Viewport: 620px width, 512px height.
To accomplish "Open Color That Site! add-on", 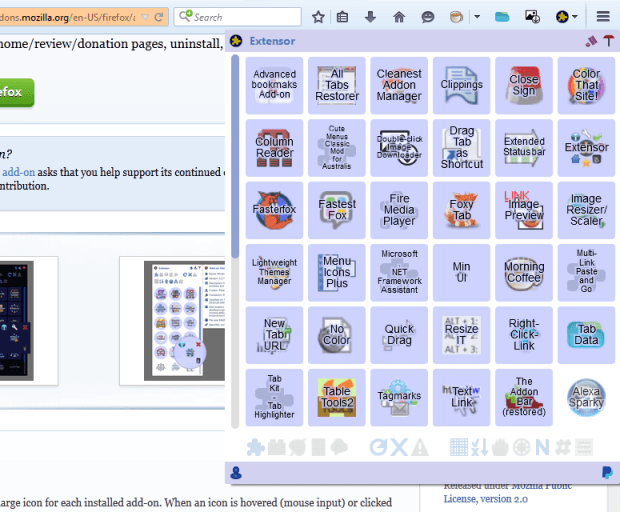I will click(586, 85).
